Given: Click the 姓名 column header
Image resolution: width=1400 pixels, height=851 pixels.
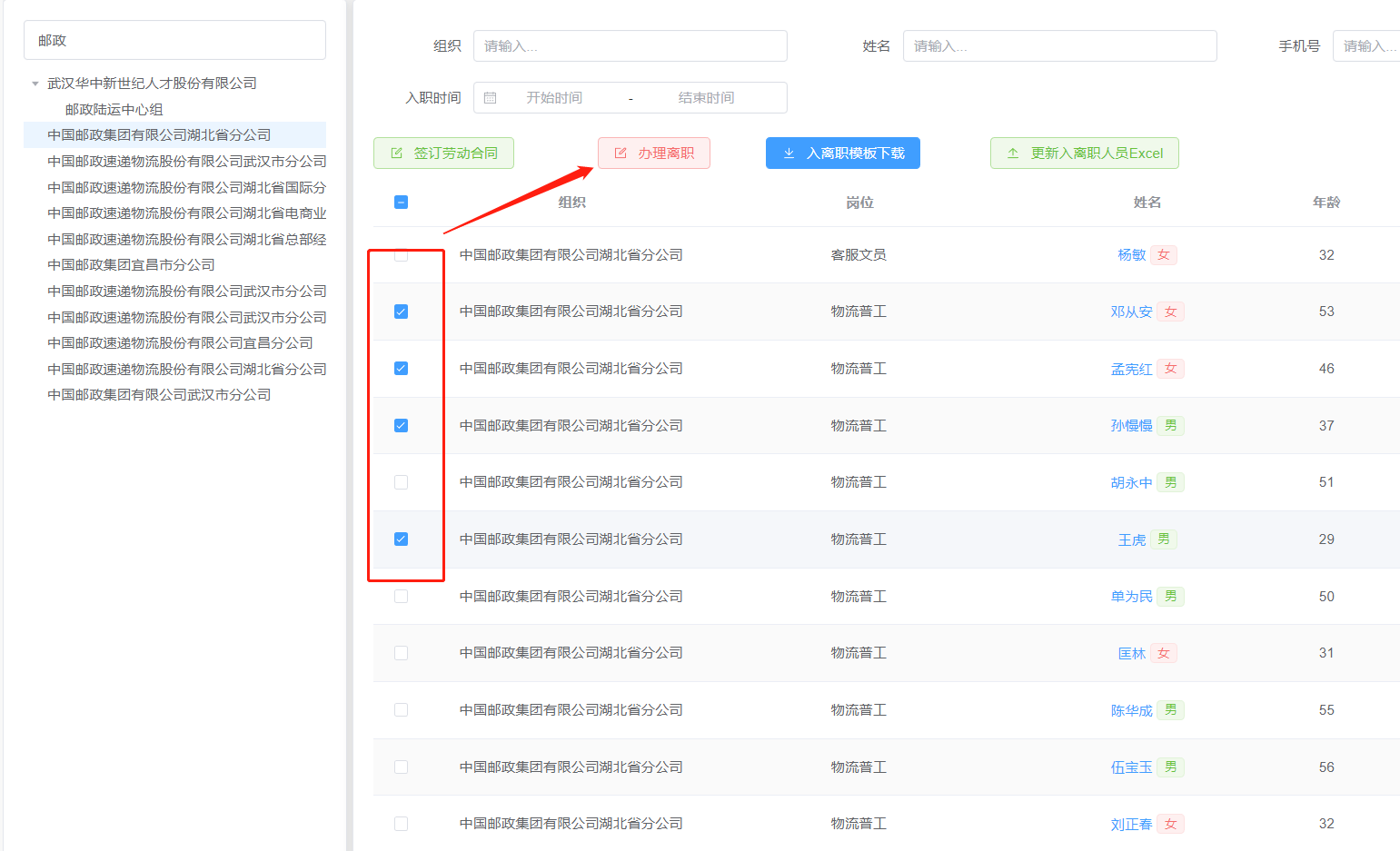Looking at the screenshot, I should pyautogui.click(x=1147, y=203).
